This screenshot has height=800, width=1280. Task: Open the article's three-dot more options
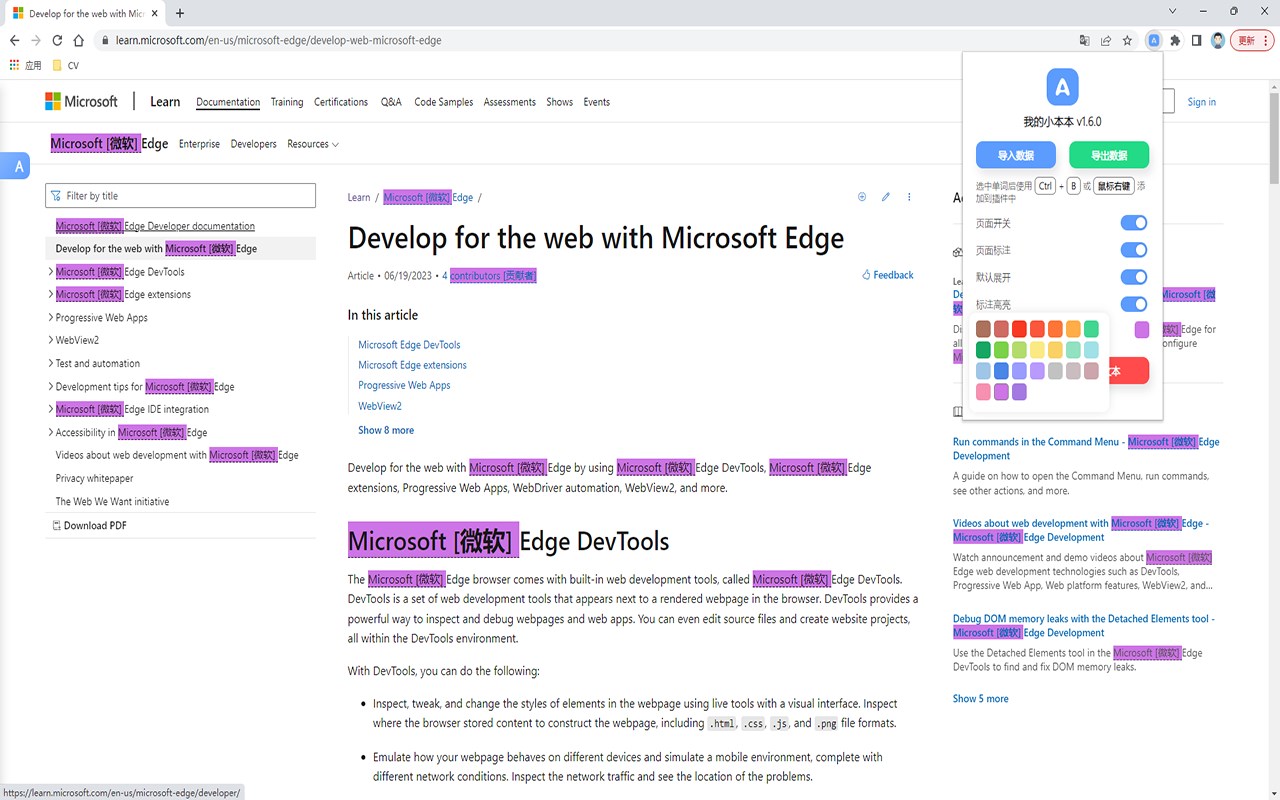tap(909, 197)
